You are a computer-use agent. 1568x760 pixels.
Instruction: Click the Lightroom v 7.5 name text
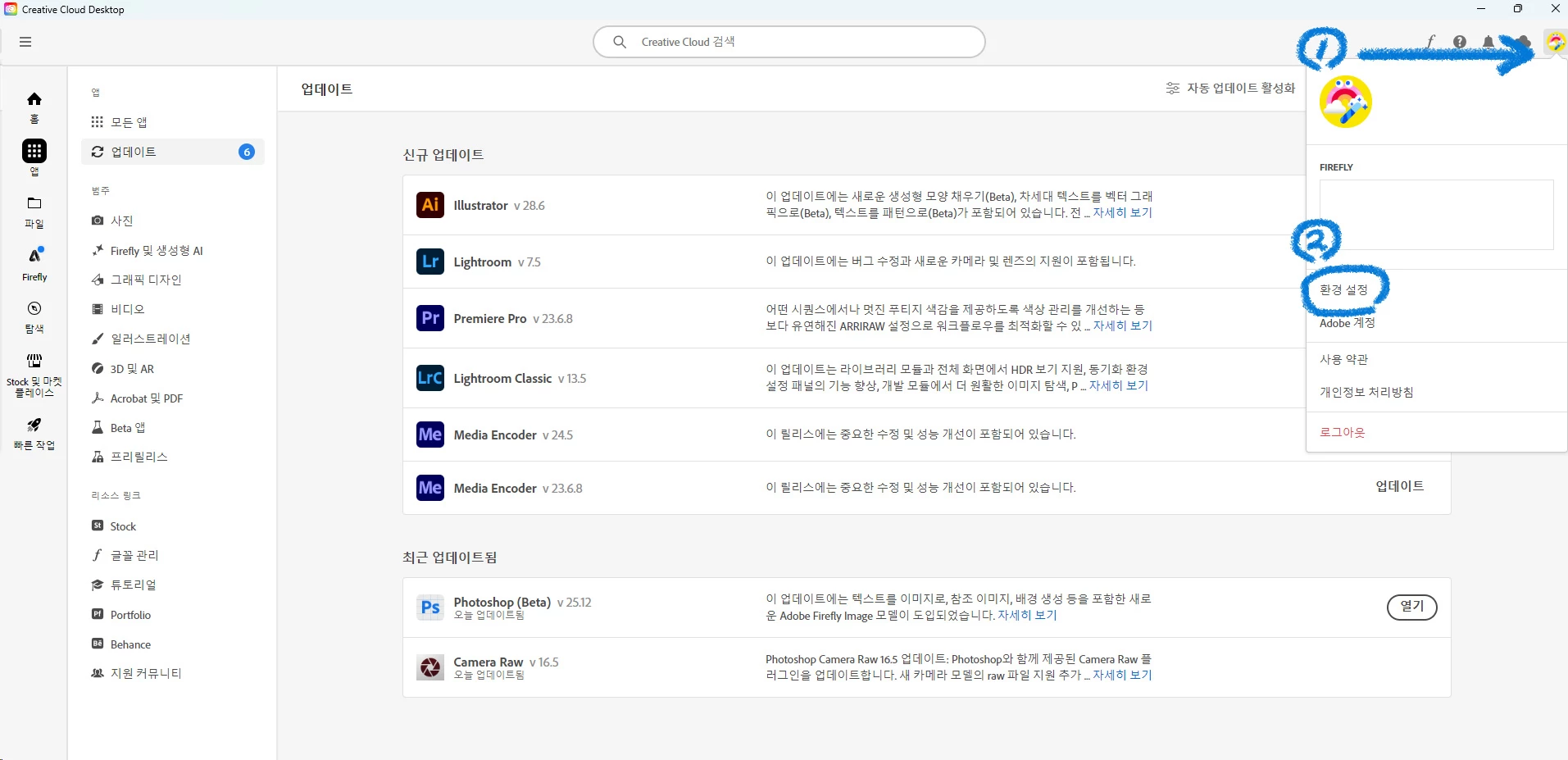pyautogui.click(x=497, y=262)
